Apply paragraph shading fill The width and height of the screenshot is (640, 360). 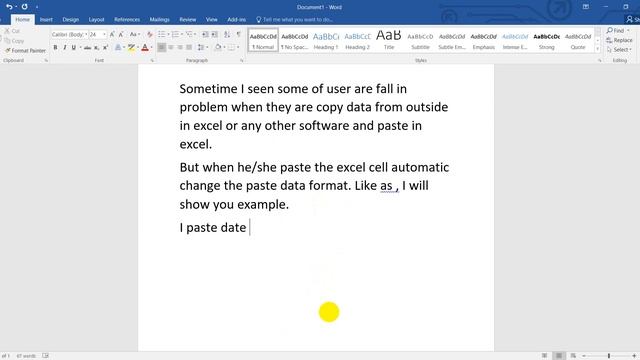click(x=218, y=48)
